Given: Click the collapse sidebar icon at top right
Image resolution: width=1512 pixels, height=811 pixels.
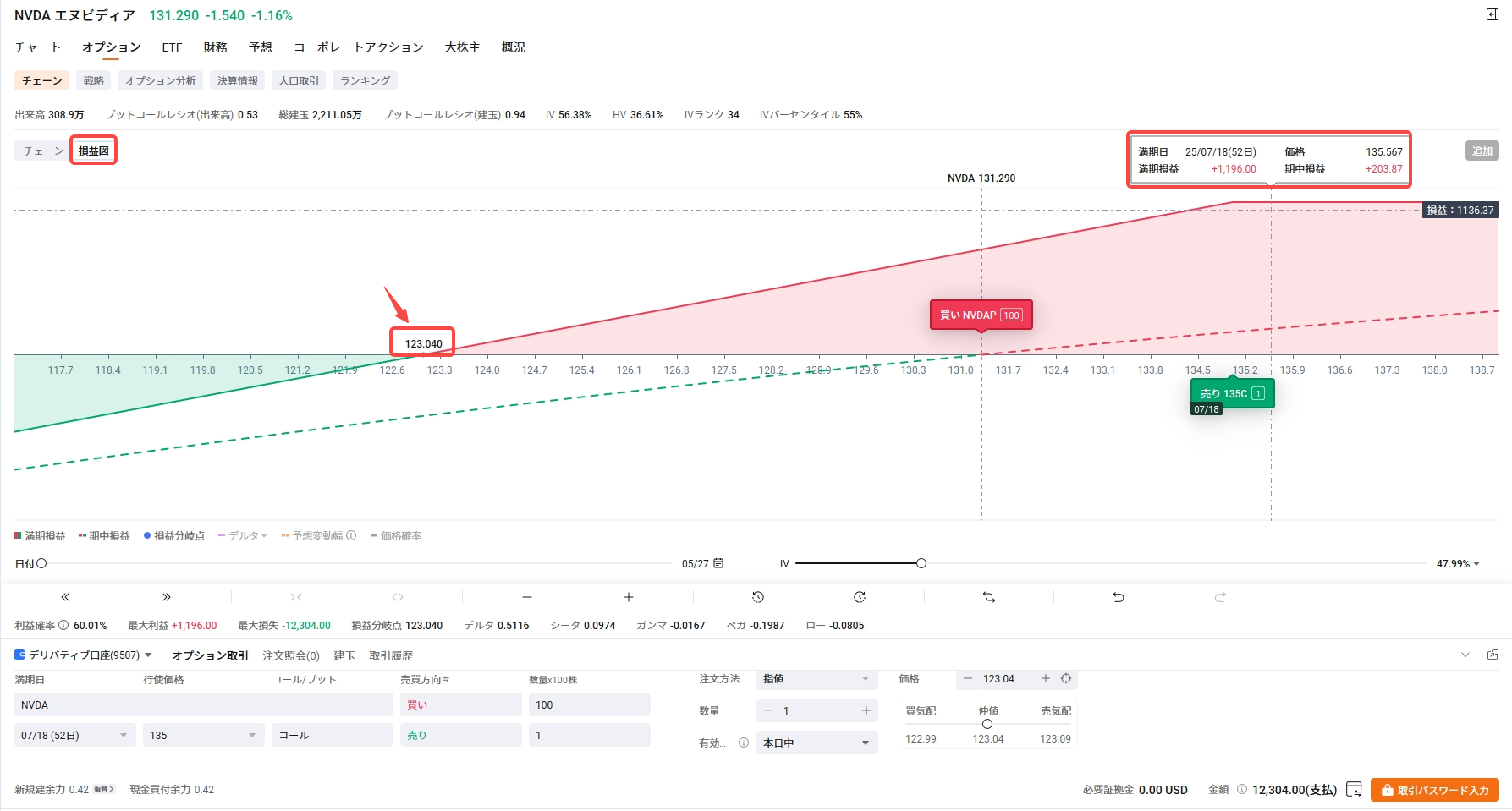Looking at the screenshot, I should [1493, 14].
